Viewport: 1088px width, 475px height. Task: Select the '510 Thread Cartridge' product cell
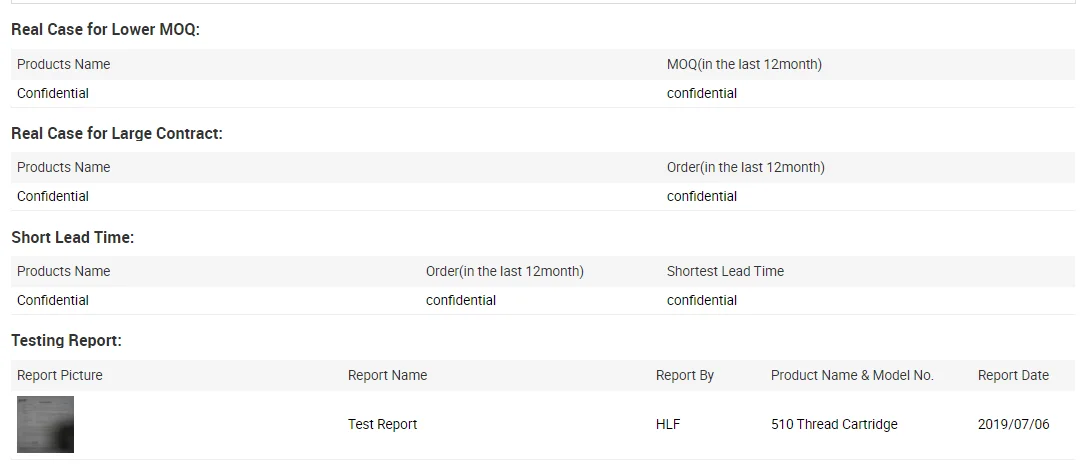click(834, 424)
